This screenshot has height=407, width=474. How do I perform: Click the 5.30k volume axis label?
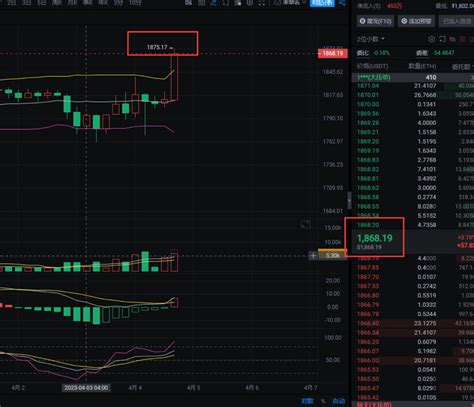pyautogui.click(x=332, y=256)
